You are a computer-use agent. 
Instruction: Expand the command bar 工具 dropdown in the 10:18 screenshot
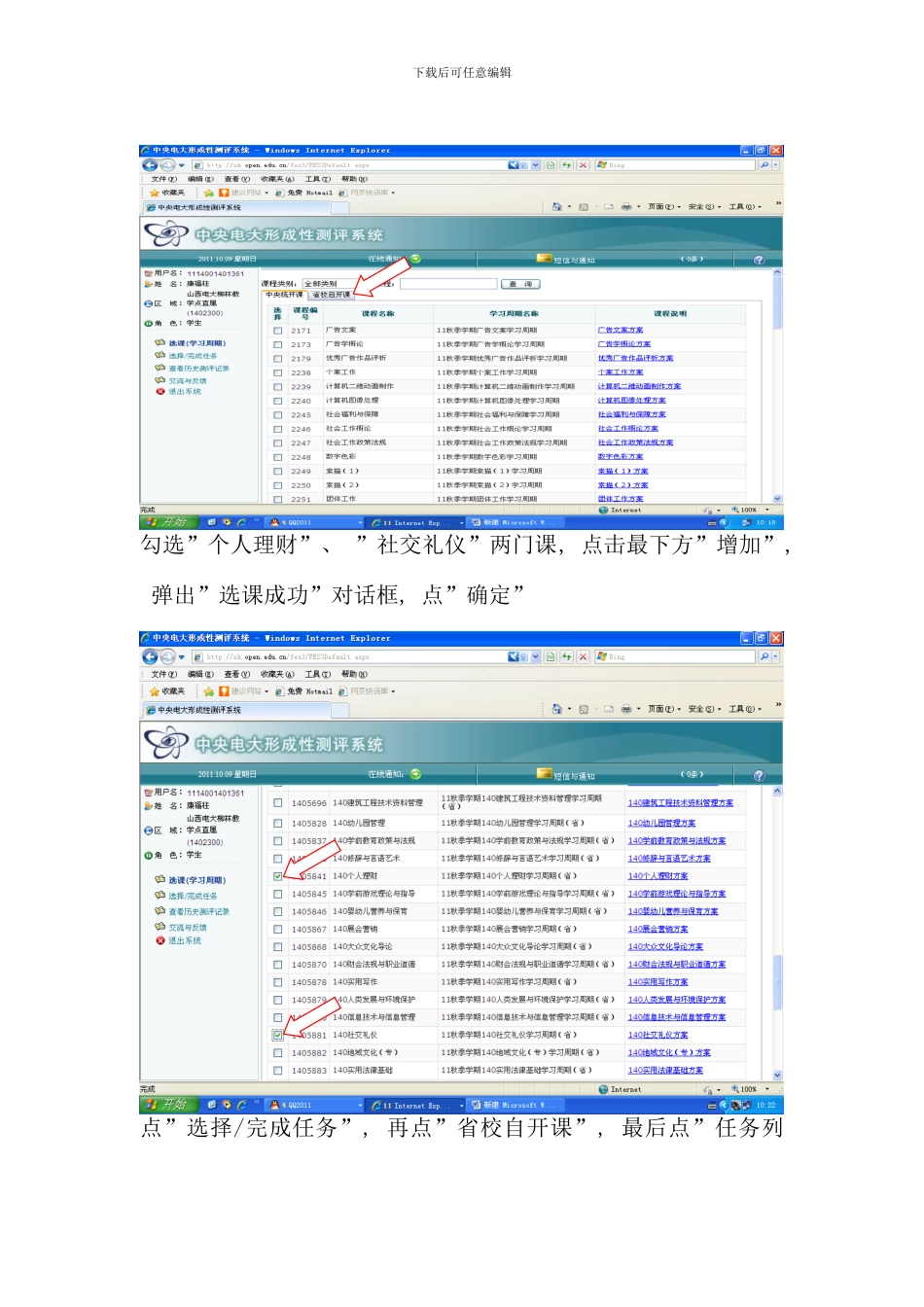pyautogui.click(x=745, y=207)
